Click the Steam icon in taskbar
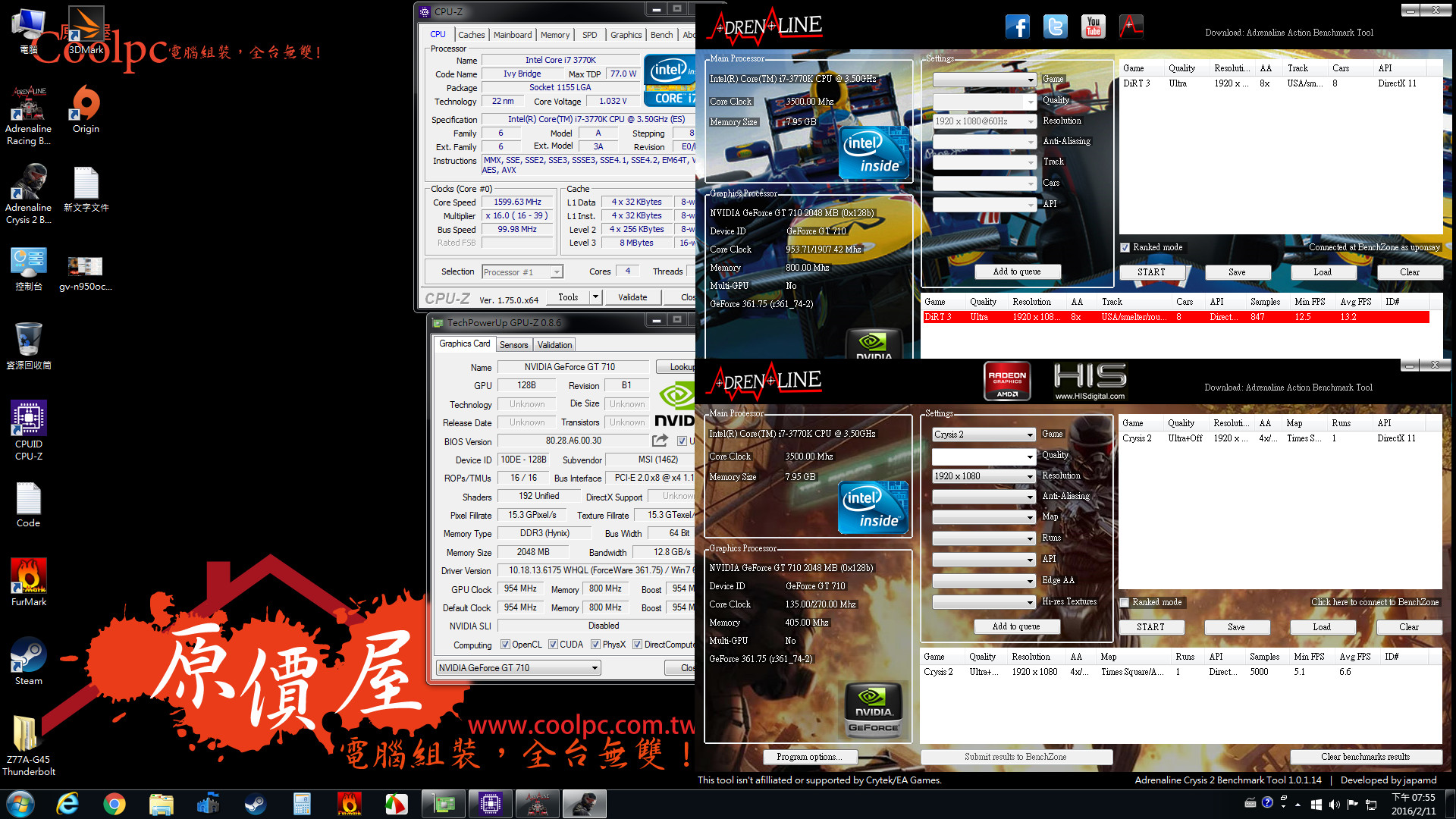 tap(256, 804)
